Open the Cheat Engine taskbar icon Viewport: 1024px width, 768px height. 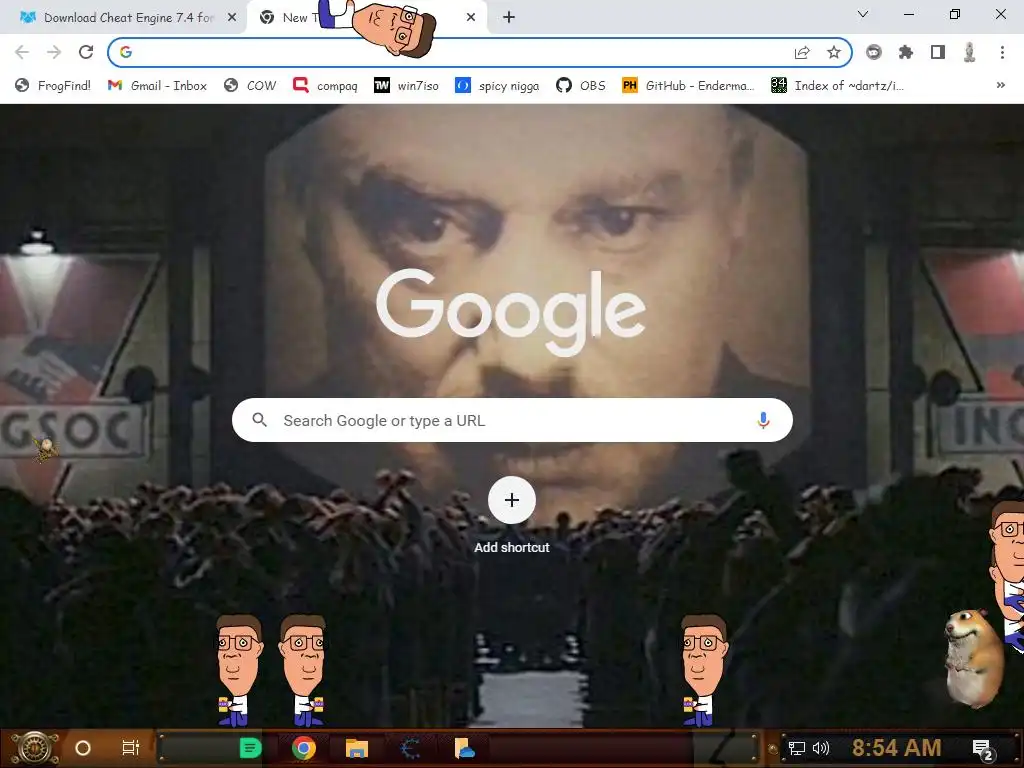pos(410,748)
